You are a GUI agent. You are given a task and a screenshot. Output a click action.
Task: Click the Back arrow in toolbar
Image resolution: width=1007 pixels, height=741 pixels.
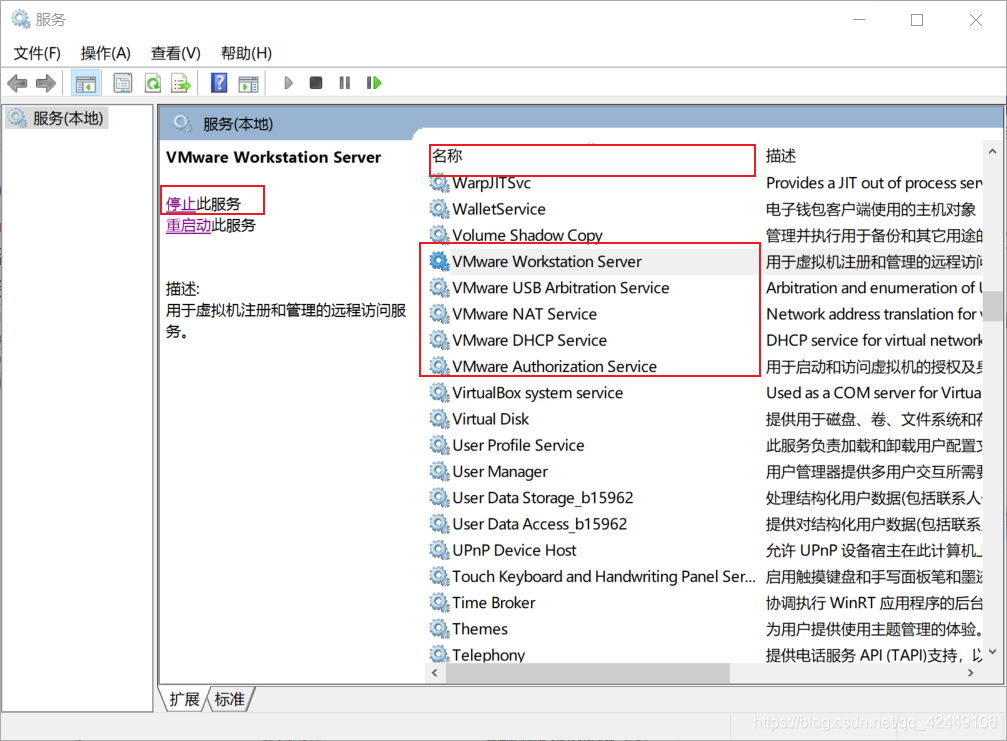tap(17, 83)
